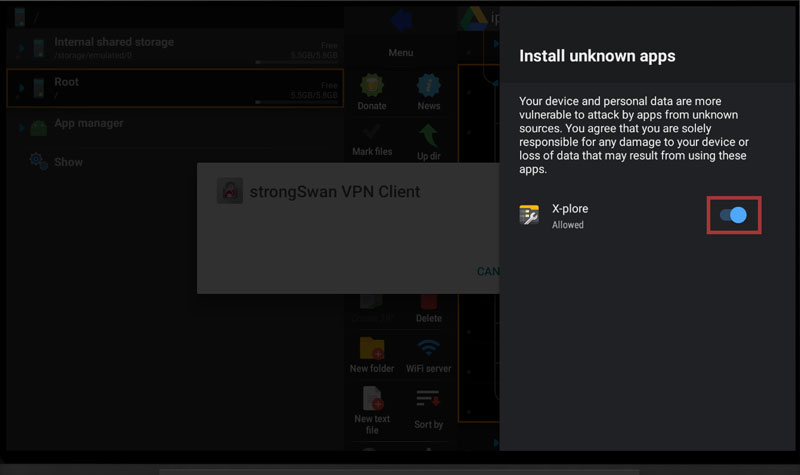
Task: Open the Sort by option
Action: [x=429, y=398]
